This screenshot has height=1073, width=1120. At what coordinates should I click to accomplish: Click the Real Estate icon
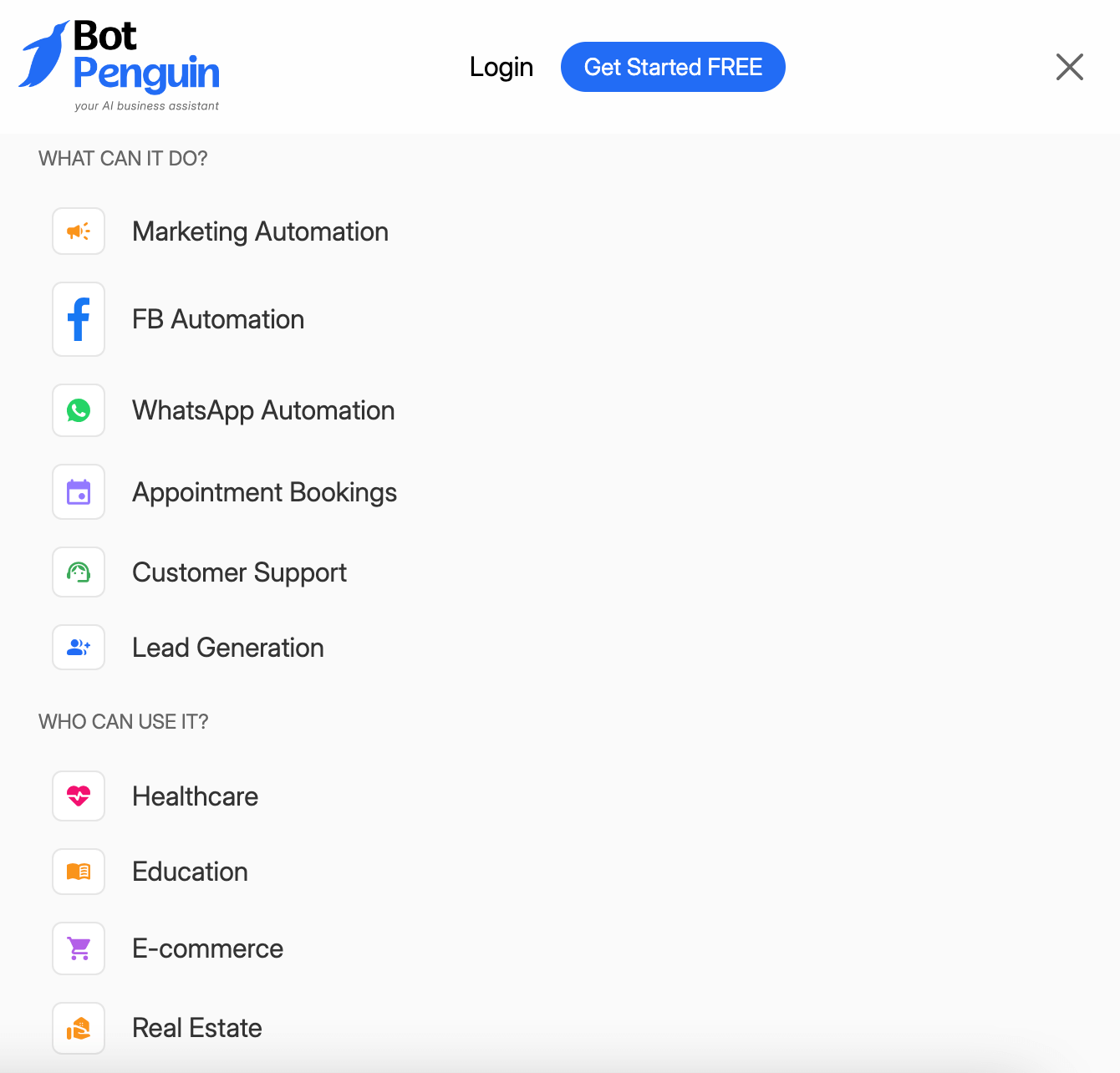(79, 1028)
